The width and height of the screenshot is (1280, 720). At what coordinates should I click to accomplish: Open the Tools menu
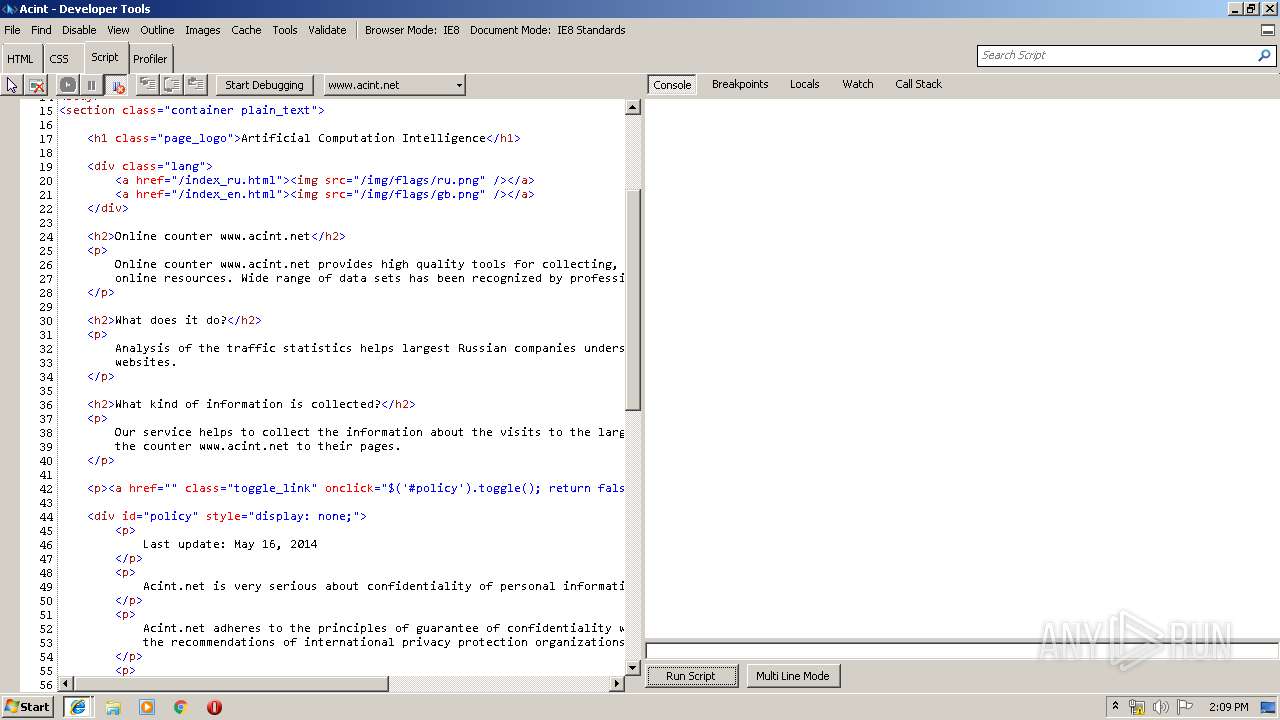coord(285,30)
